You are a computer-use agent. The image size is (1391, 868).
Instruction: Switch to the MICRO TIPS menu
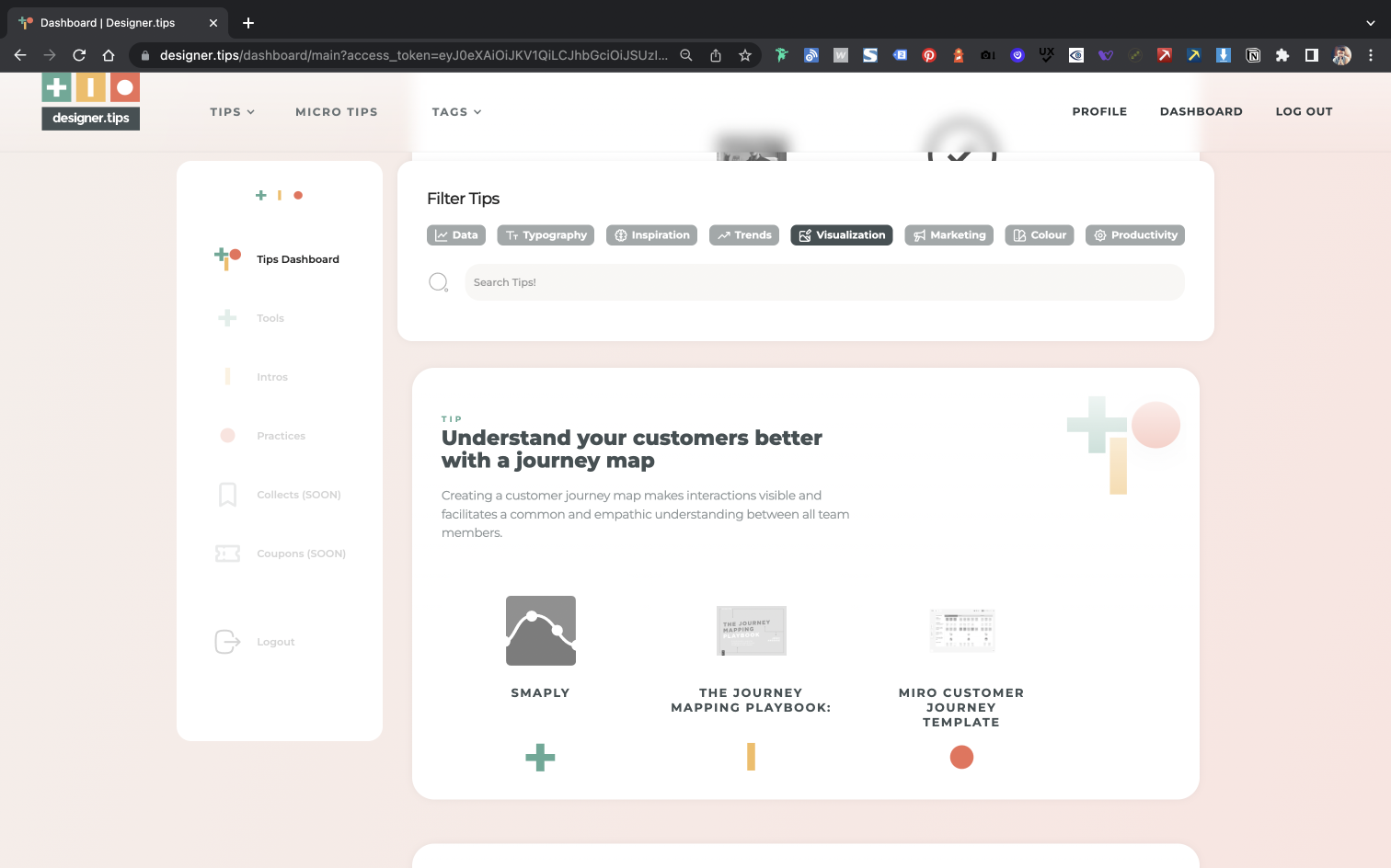[337, 111]
